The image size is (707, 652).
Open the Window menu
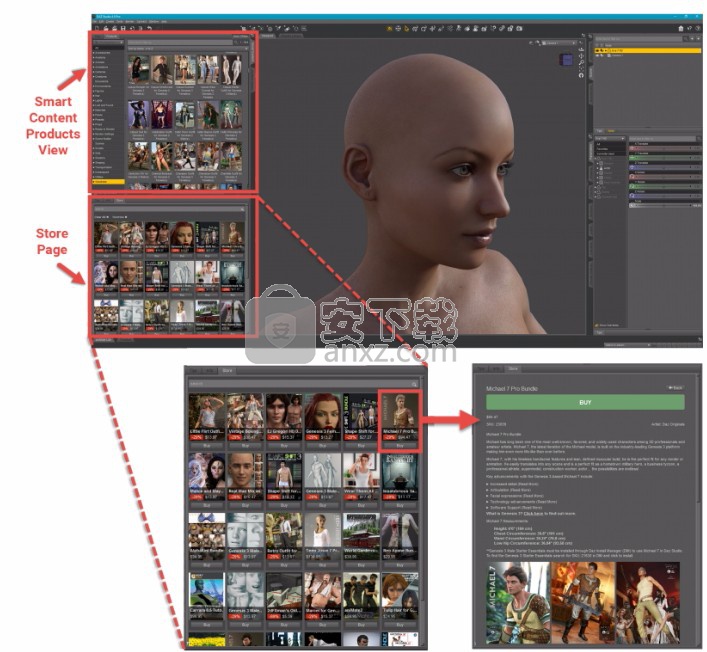(x=154, y=22)
